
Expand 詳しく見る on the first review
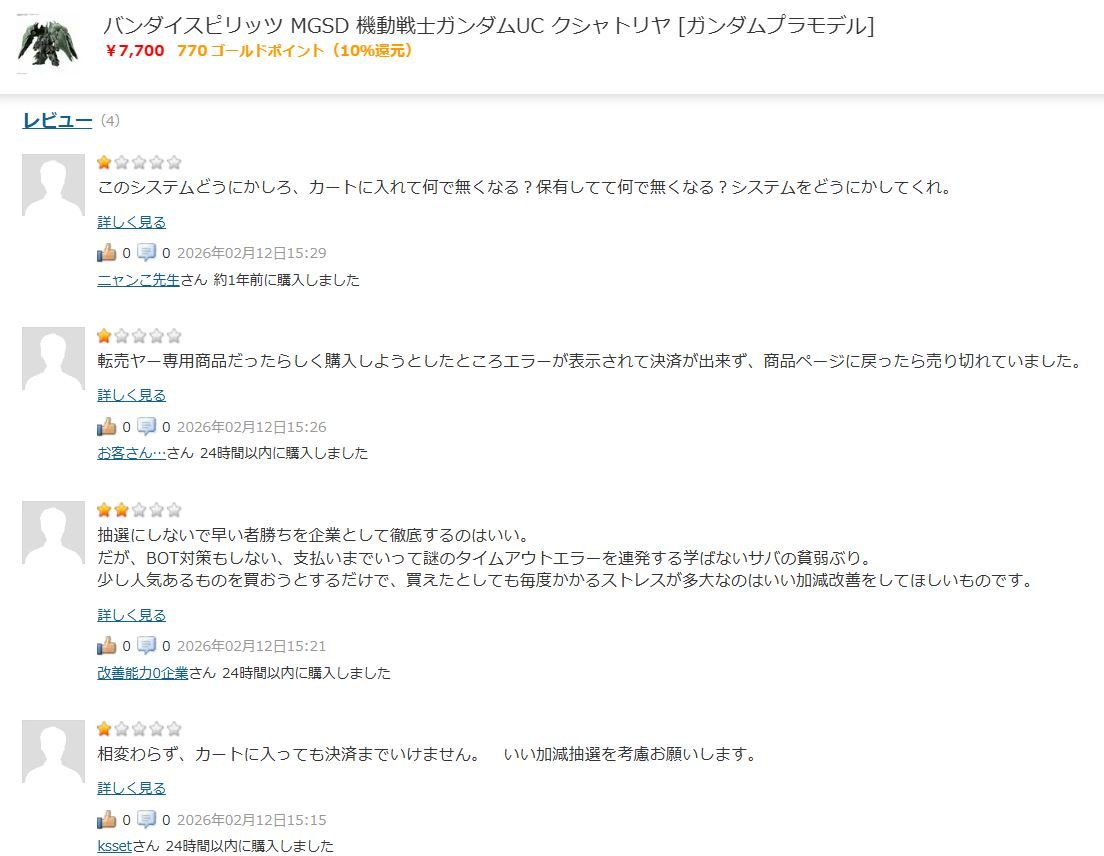click(x=132, y=222)
